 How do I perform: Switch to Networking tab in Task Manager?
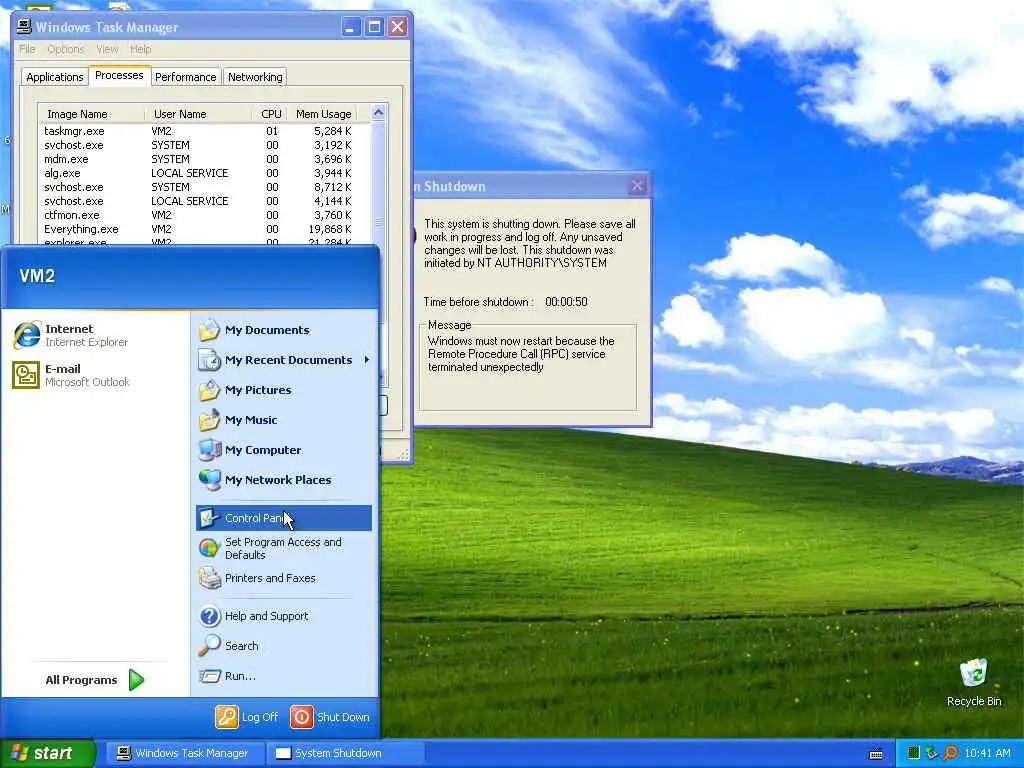[x=255, y=77]
